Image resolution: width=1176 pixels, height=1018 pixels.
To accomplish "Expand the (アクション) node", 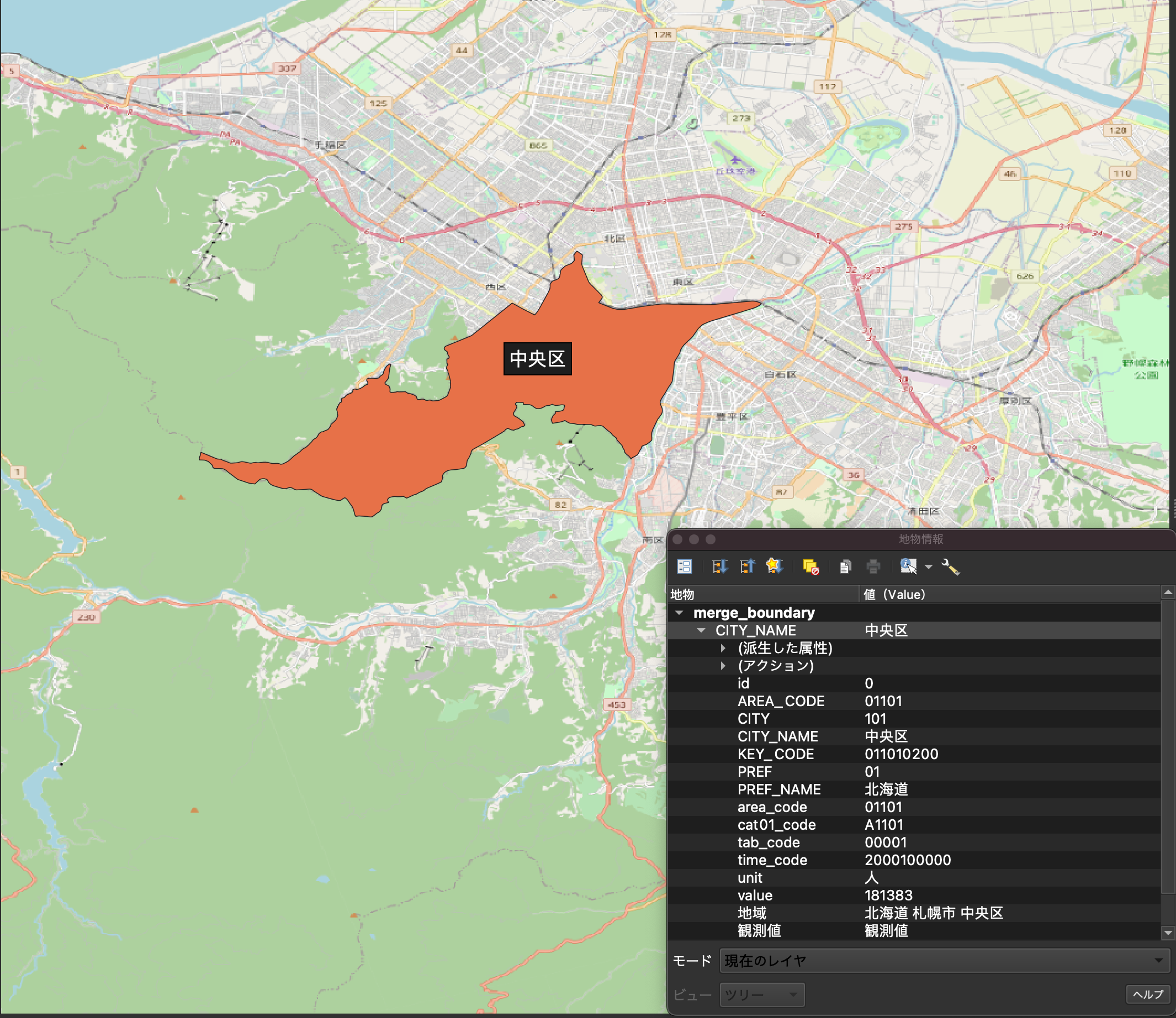I will (x=723, y=666).
